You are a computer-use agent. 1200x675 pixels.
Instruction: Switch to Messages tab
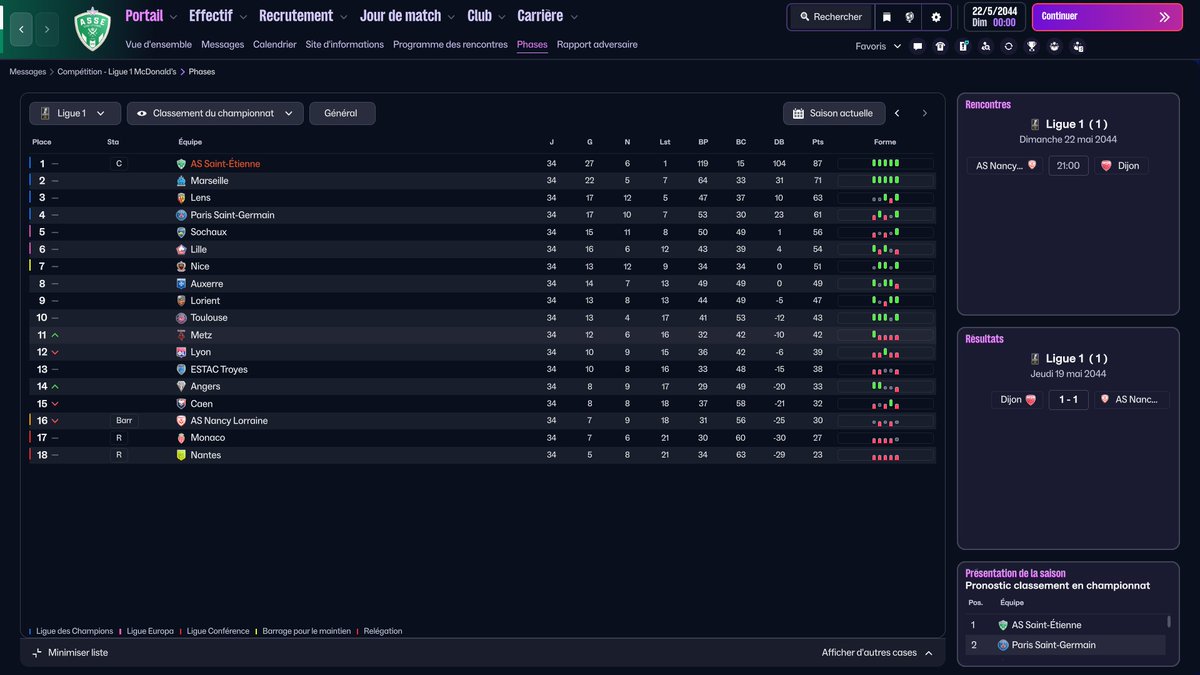click(x=222, y=45)
